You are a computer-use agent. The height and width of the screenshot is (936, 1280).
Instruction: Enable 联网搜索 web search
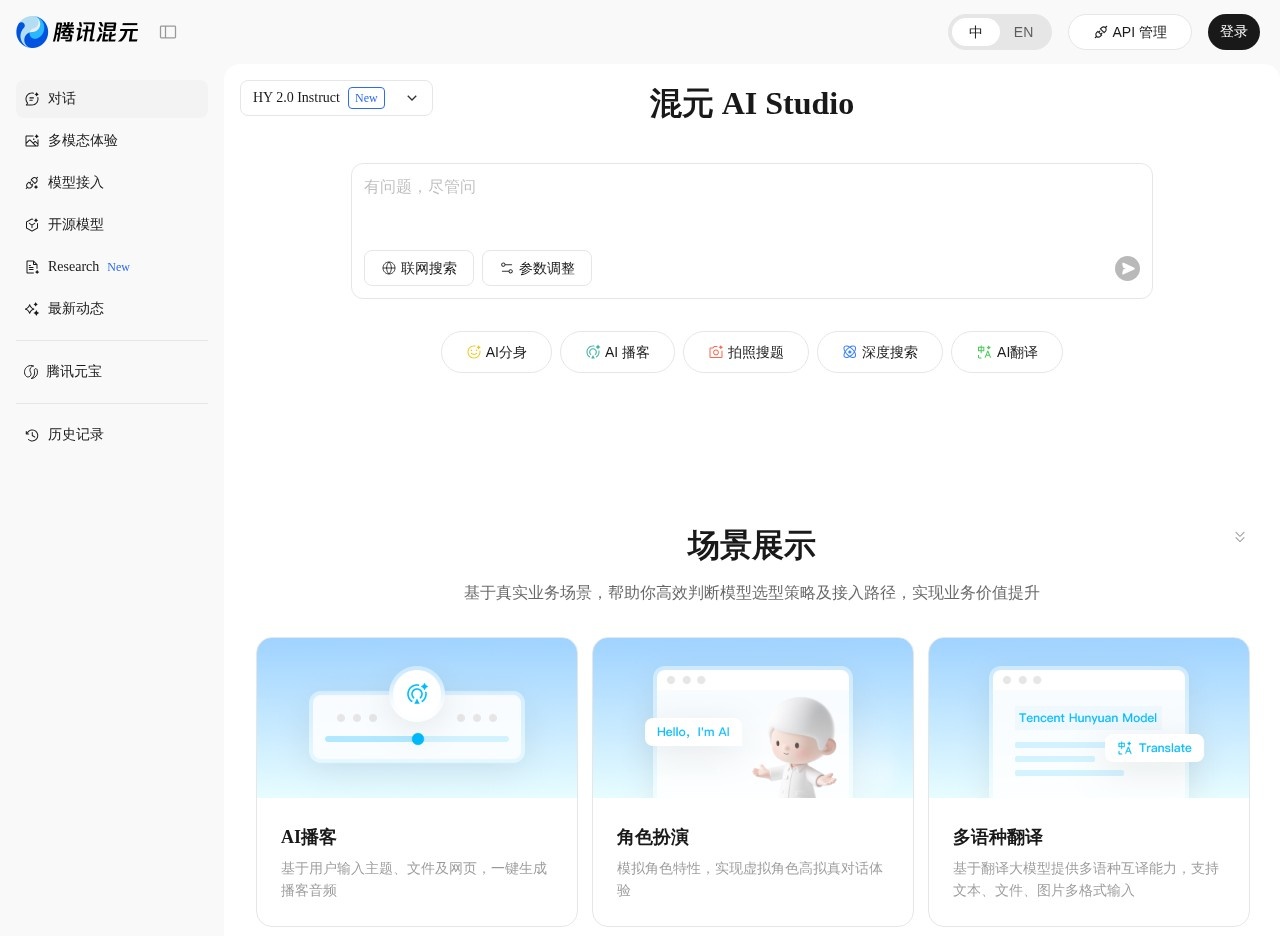point(419,268)
